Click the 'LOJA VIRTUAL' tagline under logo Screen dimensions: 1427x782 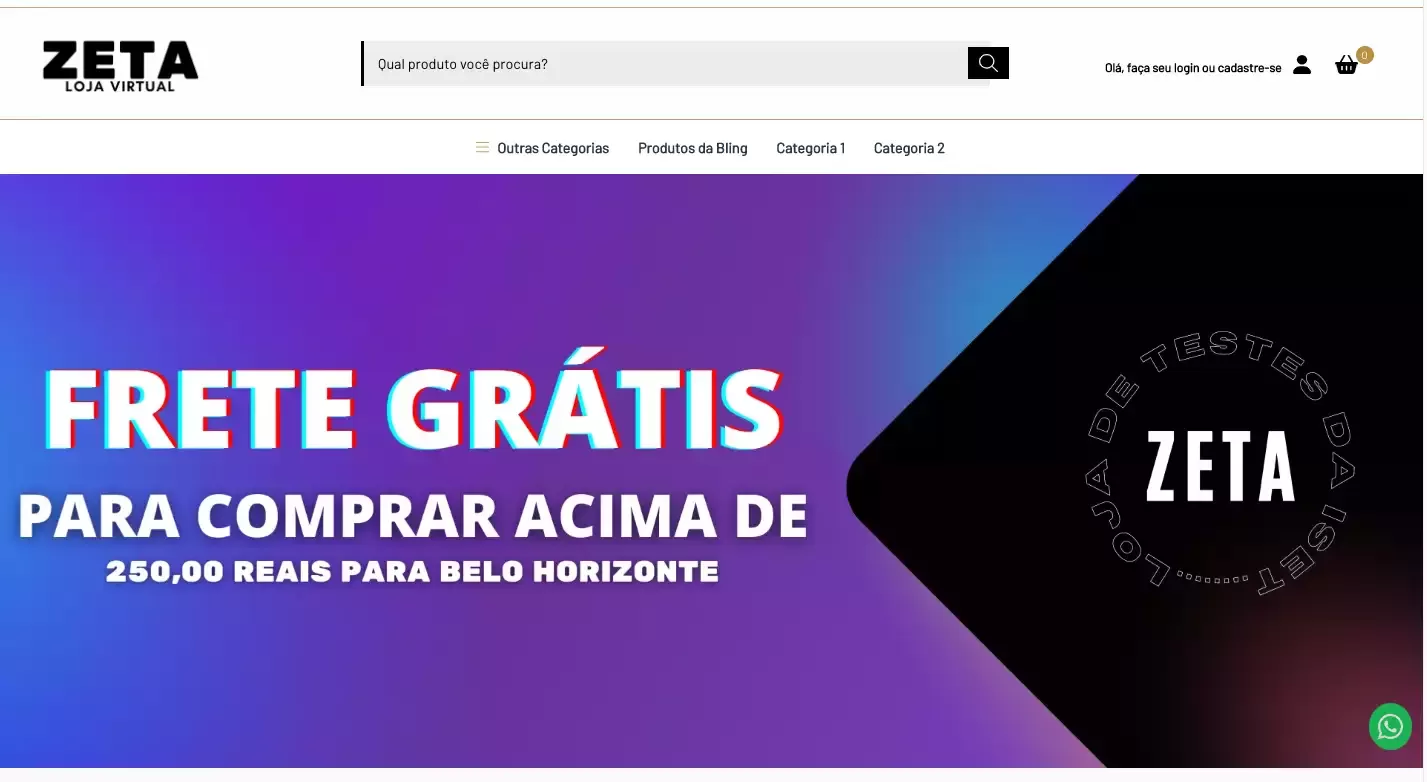[x=120, y=86]
